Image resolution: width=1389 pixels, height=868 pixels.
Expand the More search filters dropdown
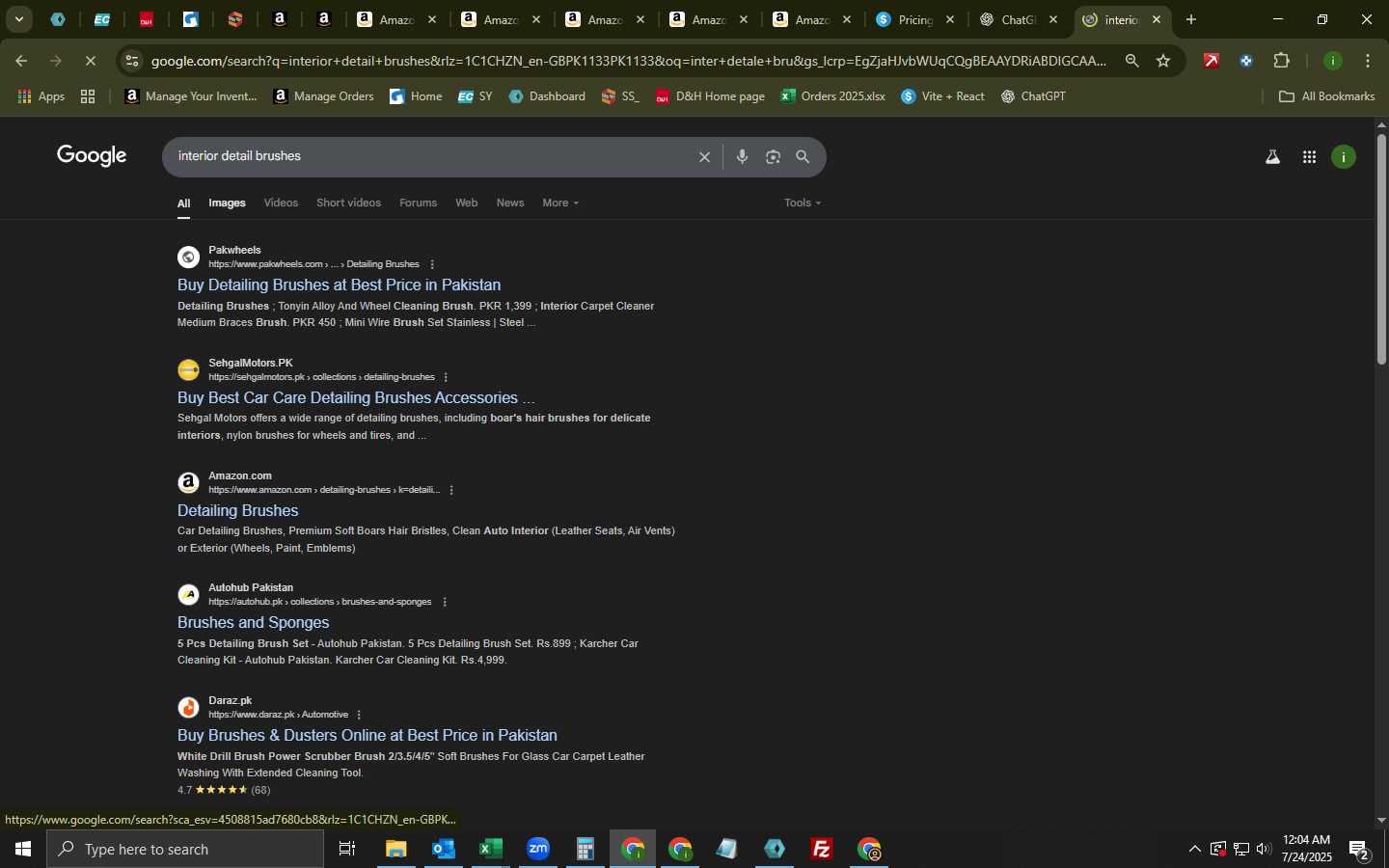[x=560, y=203]
